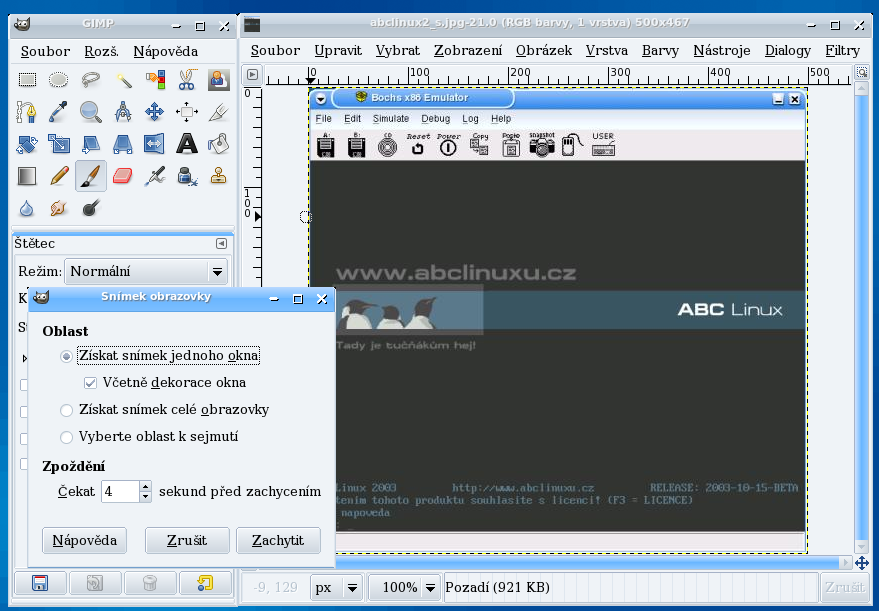Screen dimensions: 879x611
Task: Choose the Foreground Select tool
Action: 219,80
